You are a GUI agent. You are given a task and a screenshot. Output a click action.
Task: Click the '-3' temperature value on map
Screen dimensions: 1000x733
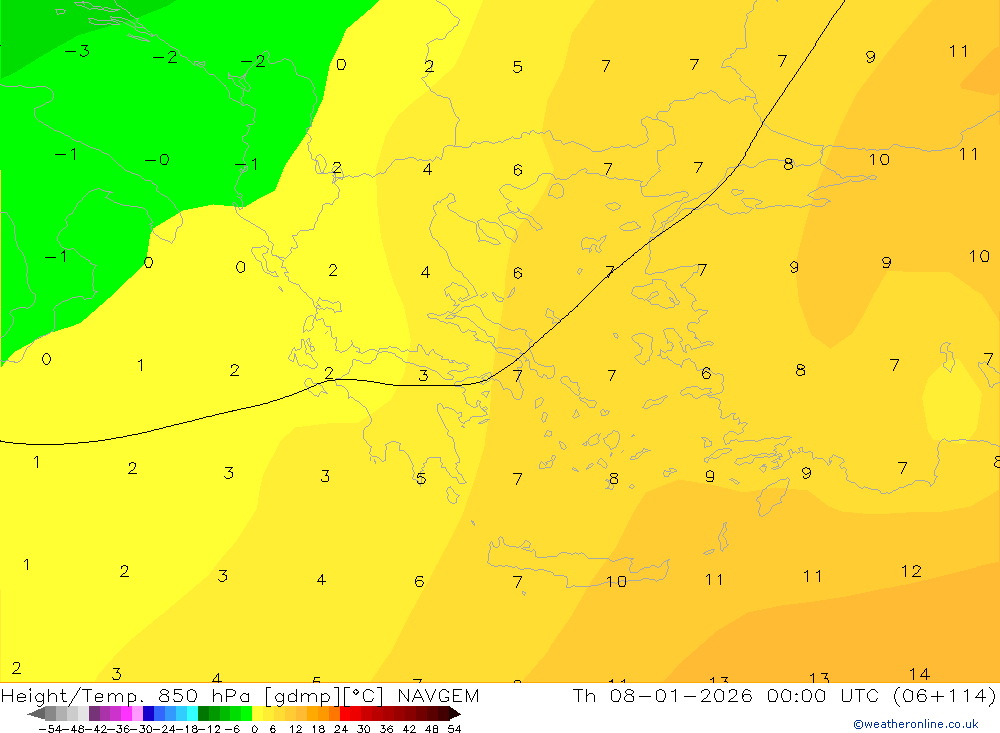coord(77,51)
